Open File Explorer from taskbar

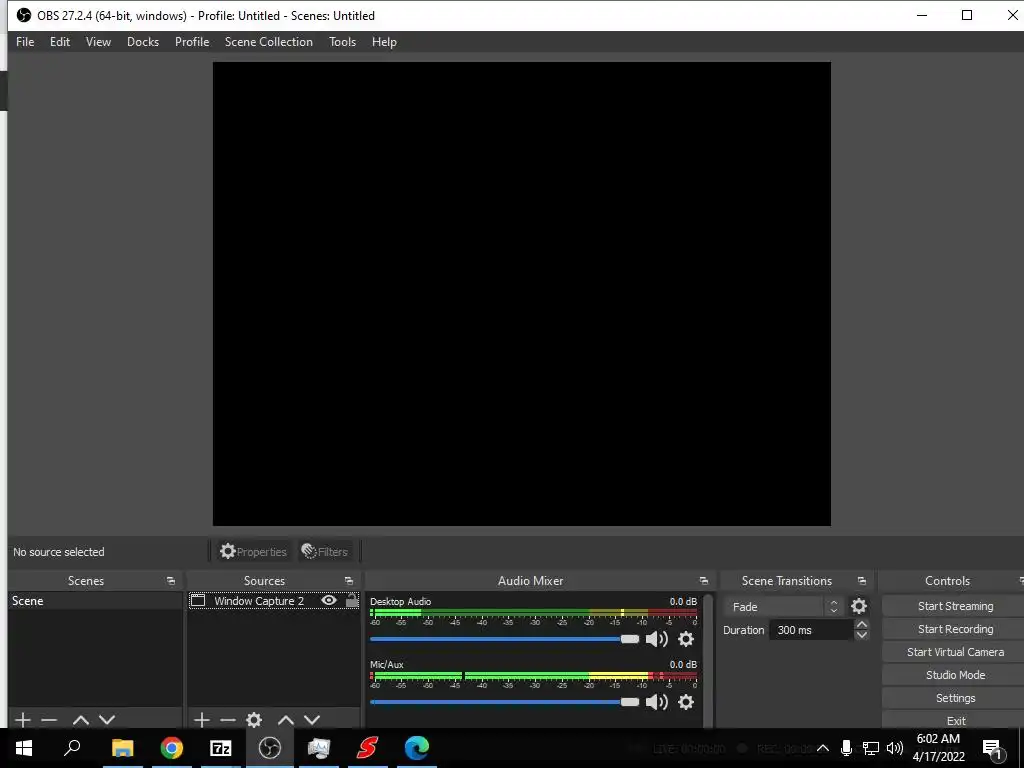[x=122, y=748]
